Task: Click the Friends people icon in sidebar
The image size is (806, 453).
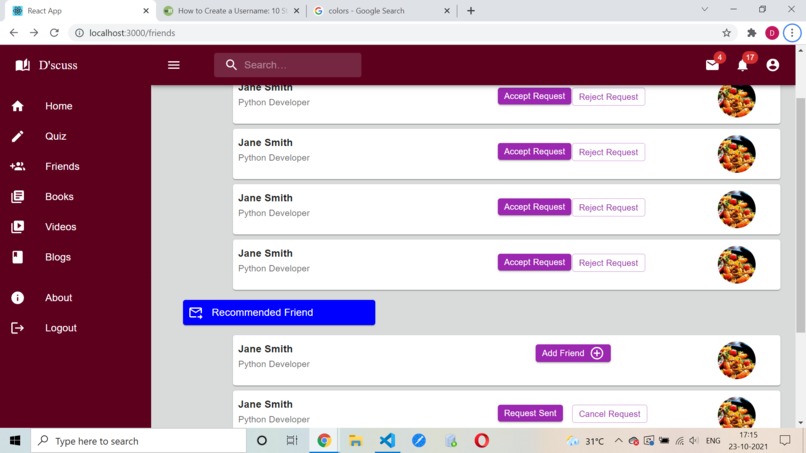Action: [x=17, y=166]
